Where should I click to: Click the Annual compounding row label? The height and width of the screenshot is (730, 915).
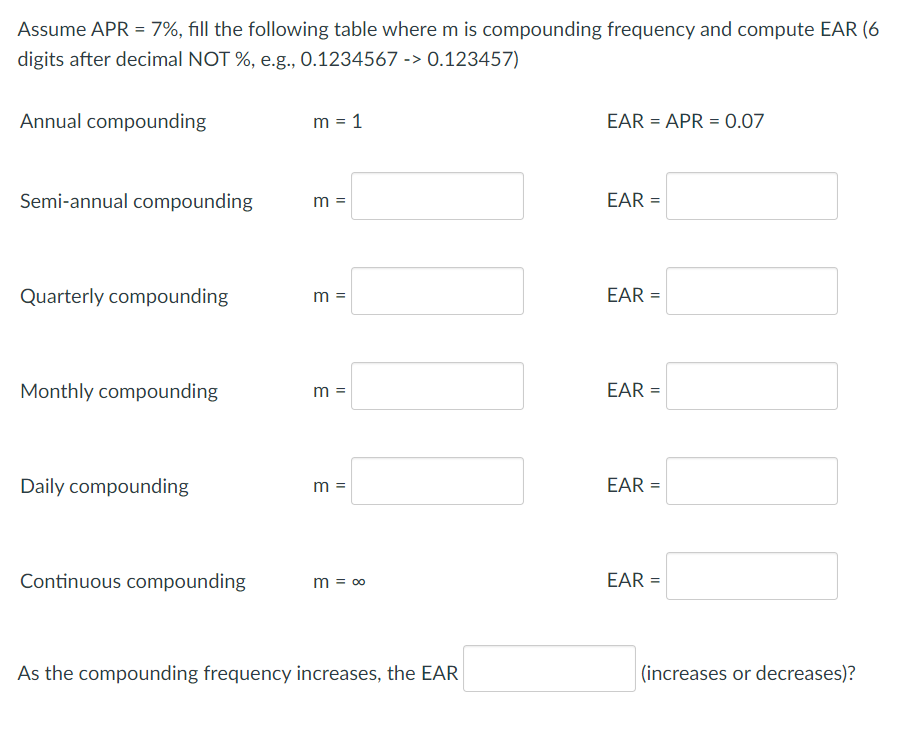click(x=112, y=121)
